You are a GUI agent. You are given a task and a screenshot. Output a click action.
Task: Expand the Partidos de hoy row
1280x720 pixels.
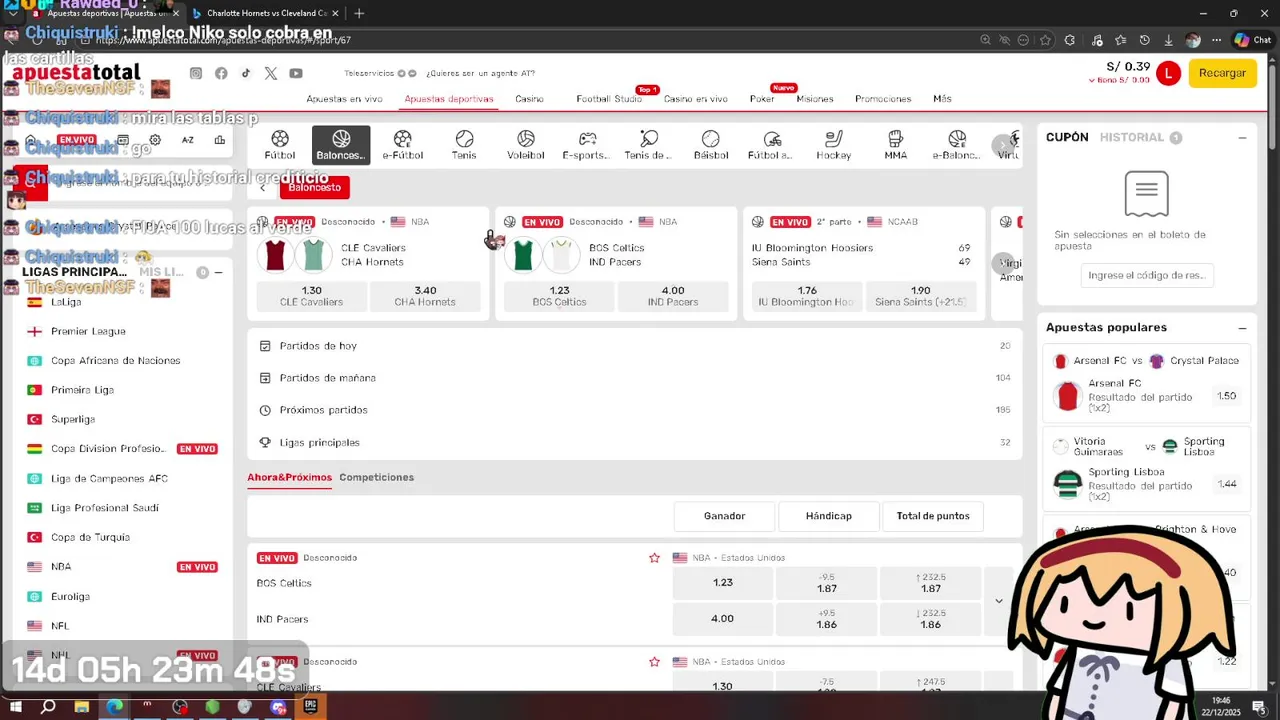point(635,346)
